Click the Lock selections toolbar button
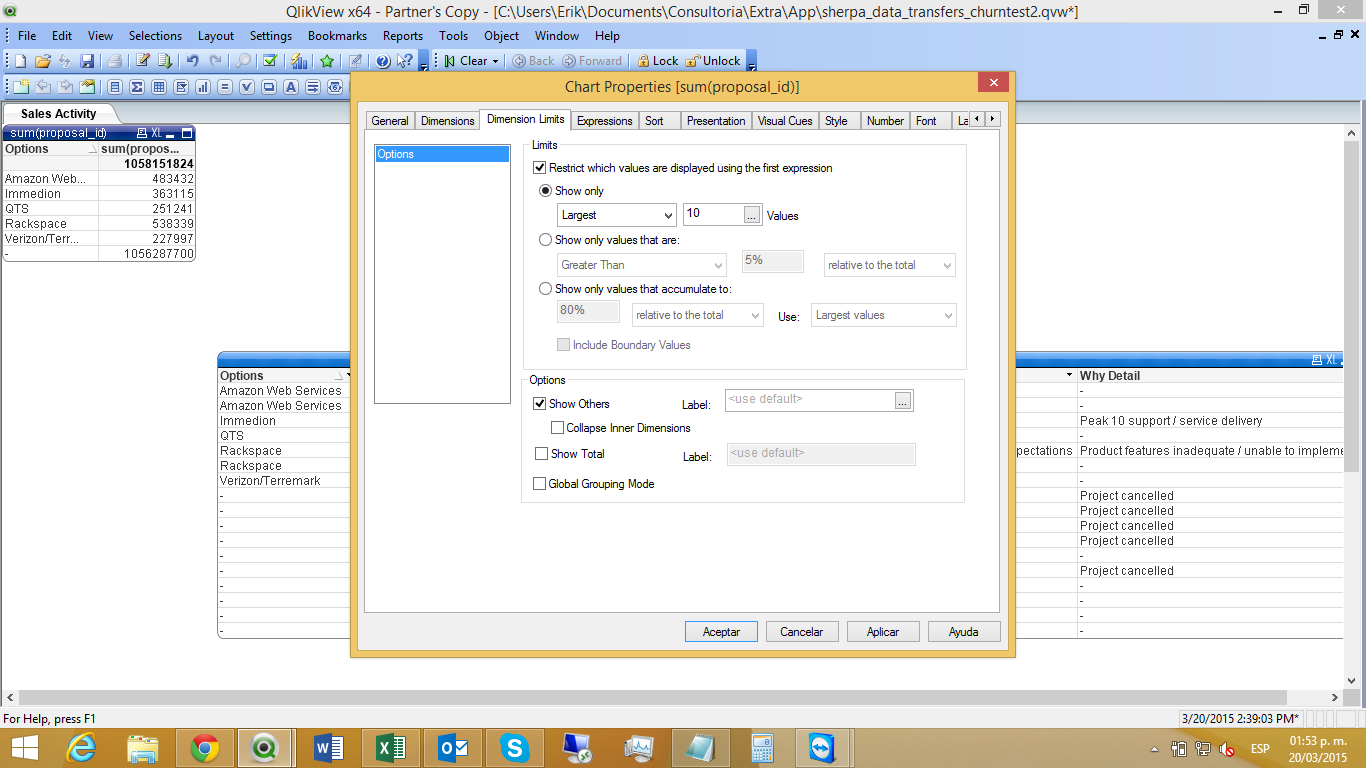1366x768 pixels. 657,61
